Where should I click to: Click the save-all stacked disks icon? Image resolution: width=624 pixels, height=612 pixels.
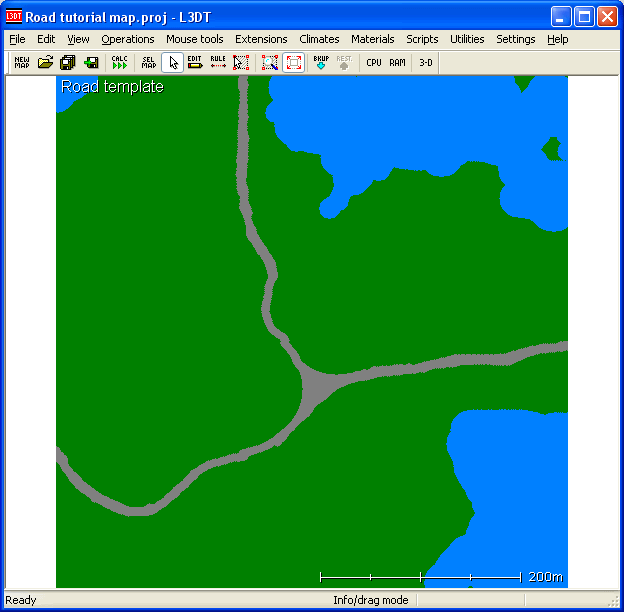pyautogui.click(x=68, y=63)
